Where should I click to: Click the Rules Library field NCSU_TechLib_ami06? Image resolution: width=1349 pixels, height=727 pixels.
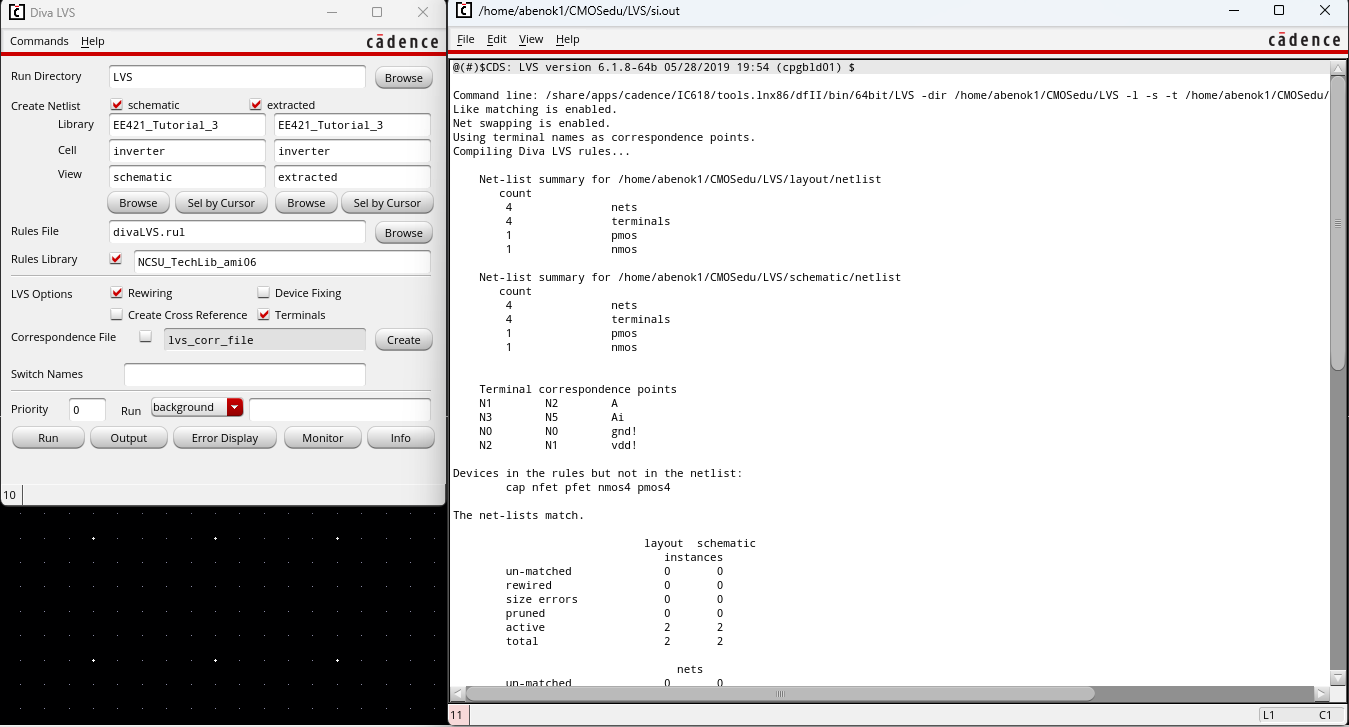282,262
